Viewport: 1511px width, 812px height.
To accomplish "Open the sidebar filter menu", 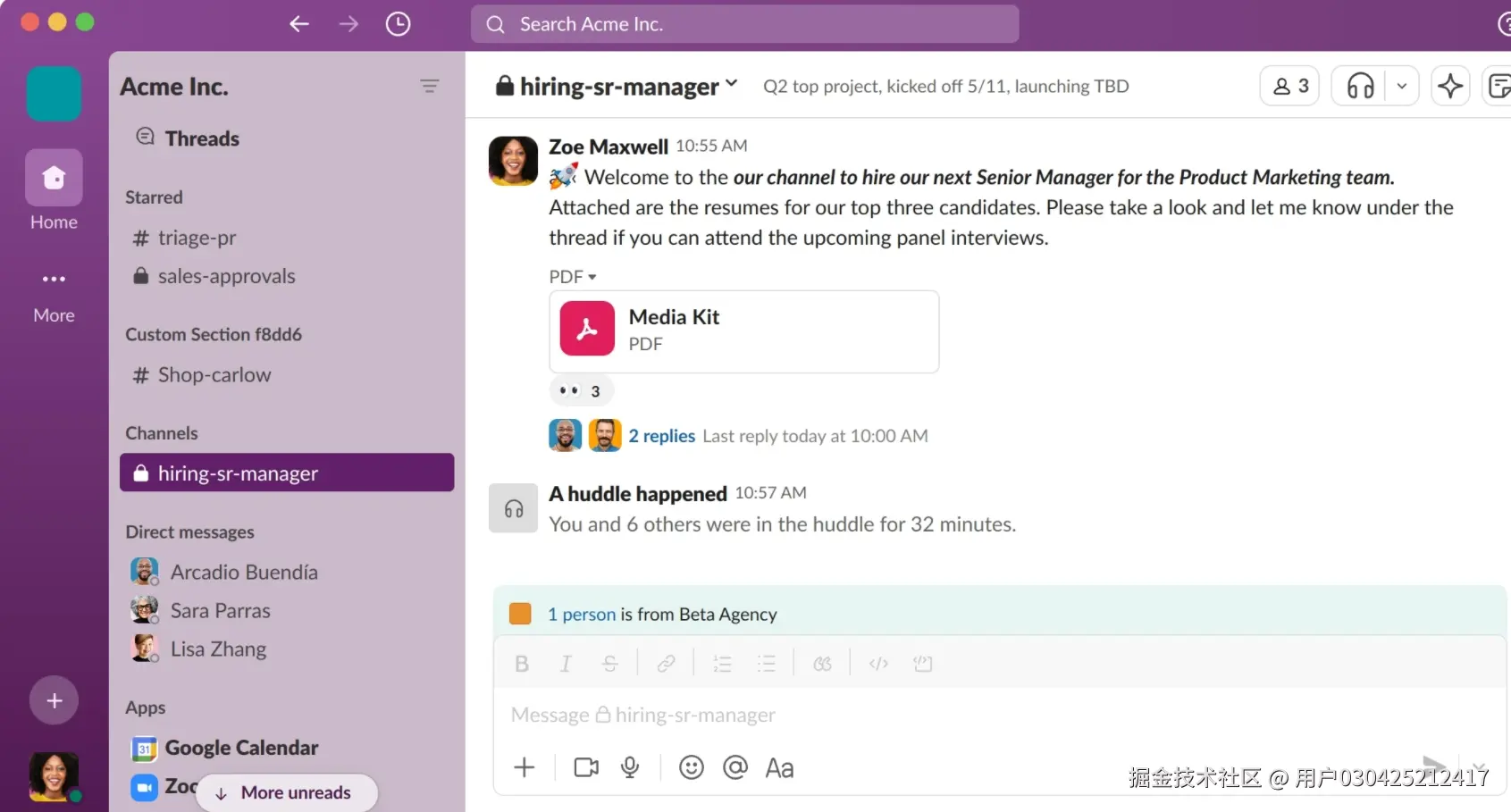I will coord(431,86).
